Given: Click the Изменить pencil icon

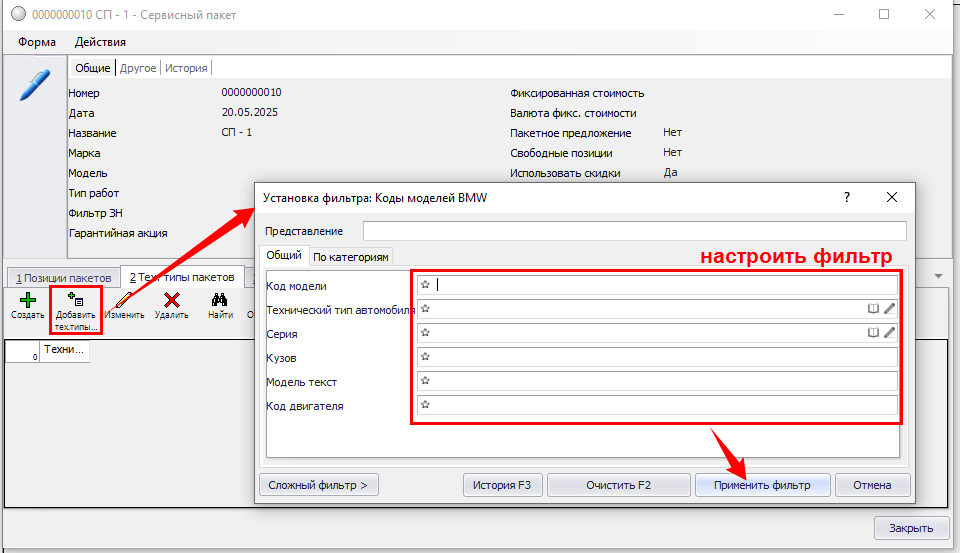Looking at the screenshot, I should point(124,299).
